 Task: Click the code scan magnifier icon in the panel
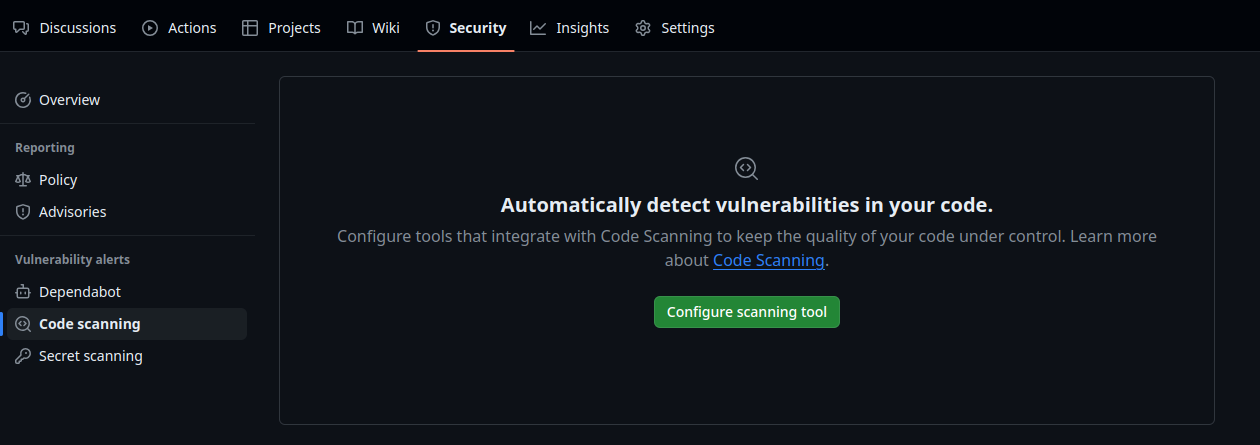pyautogui.click(x=747, y=168)
